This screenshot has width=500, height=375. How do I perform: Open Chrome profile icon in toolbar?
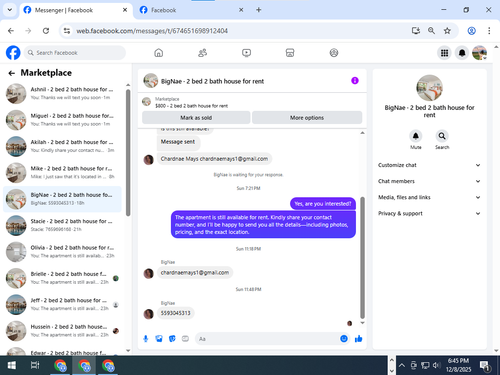[x=471, y=31]
